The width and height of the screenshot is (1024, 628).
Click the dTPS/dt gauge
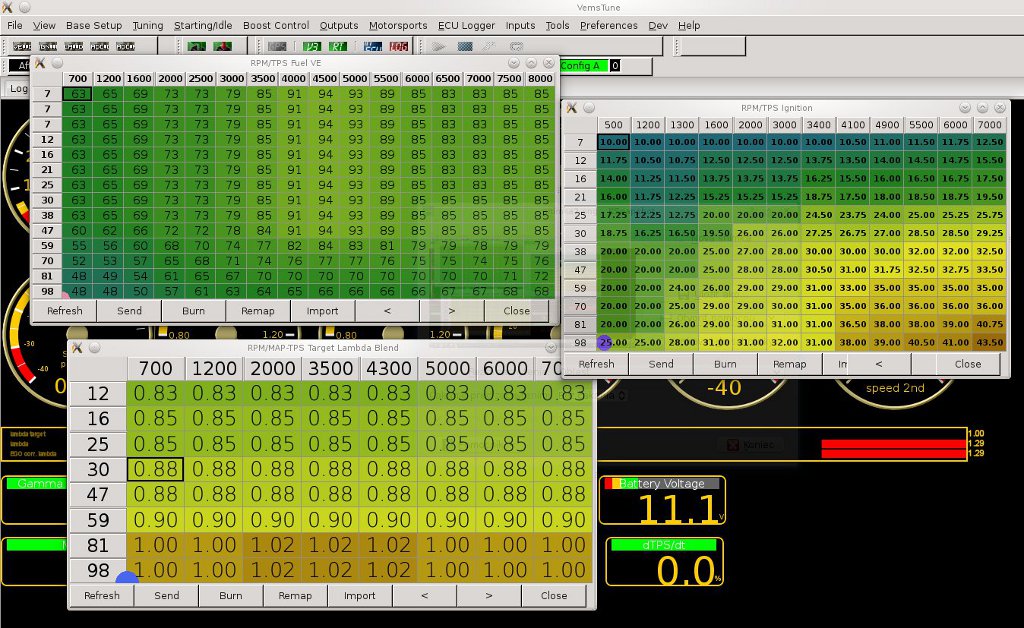click(665, 561)
